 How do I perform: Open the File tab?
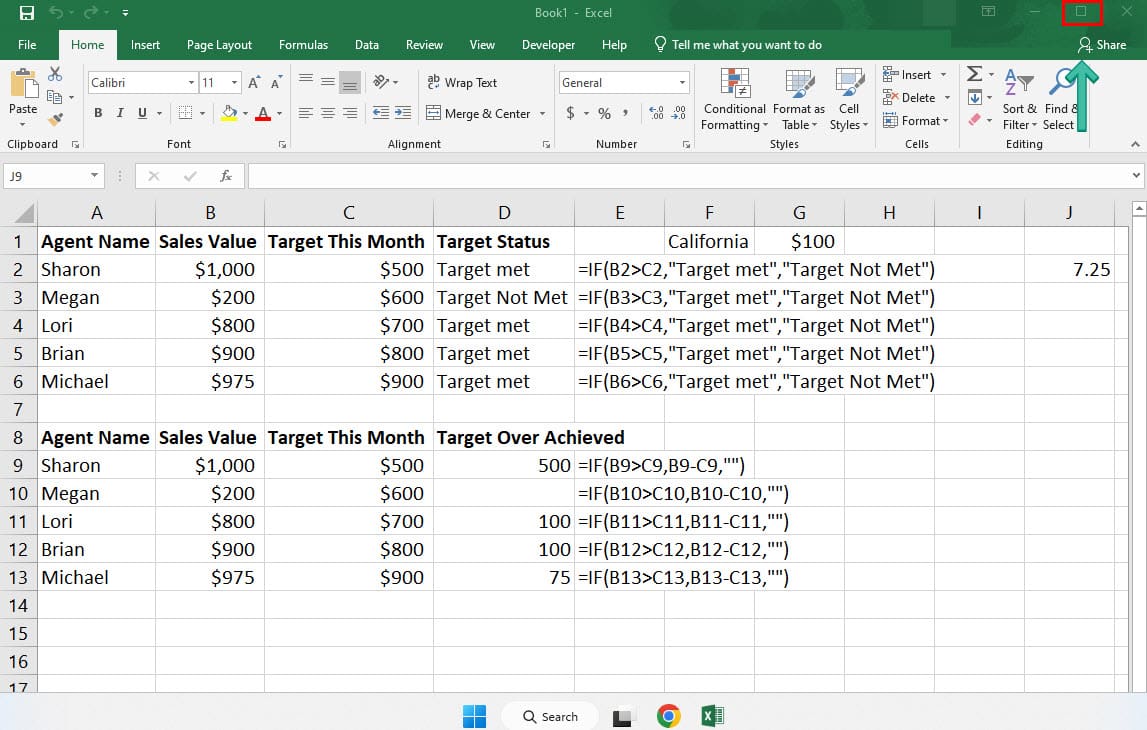pos(27,45)
